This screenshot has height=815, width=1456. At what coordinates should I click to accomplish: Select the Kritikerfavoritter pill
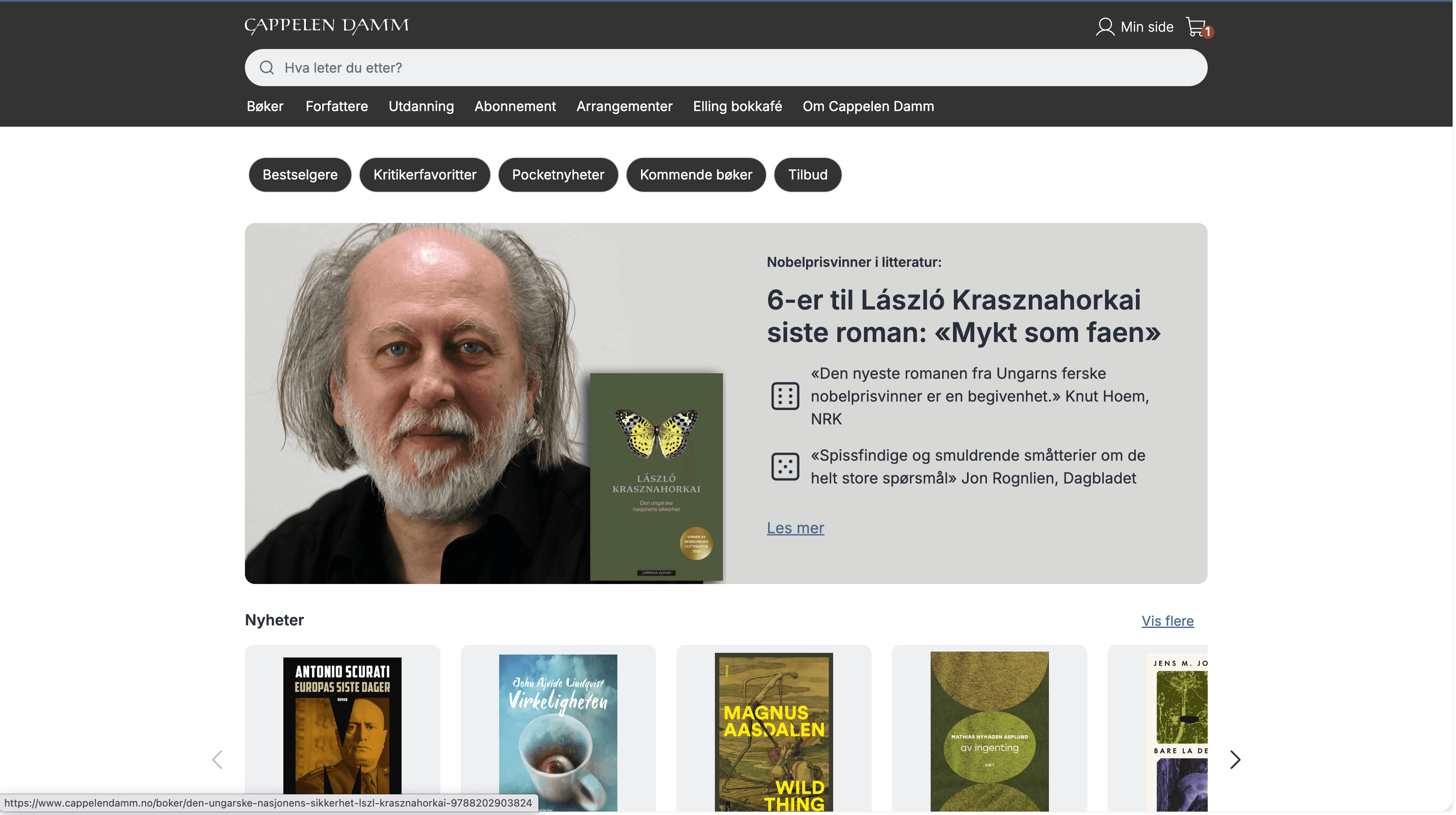(x=425, y=175)
